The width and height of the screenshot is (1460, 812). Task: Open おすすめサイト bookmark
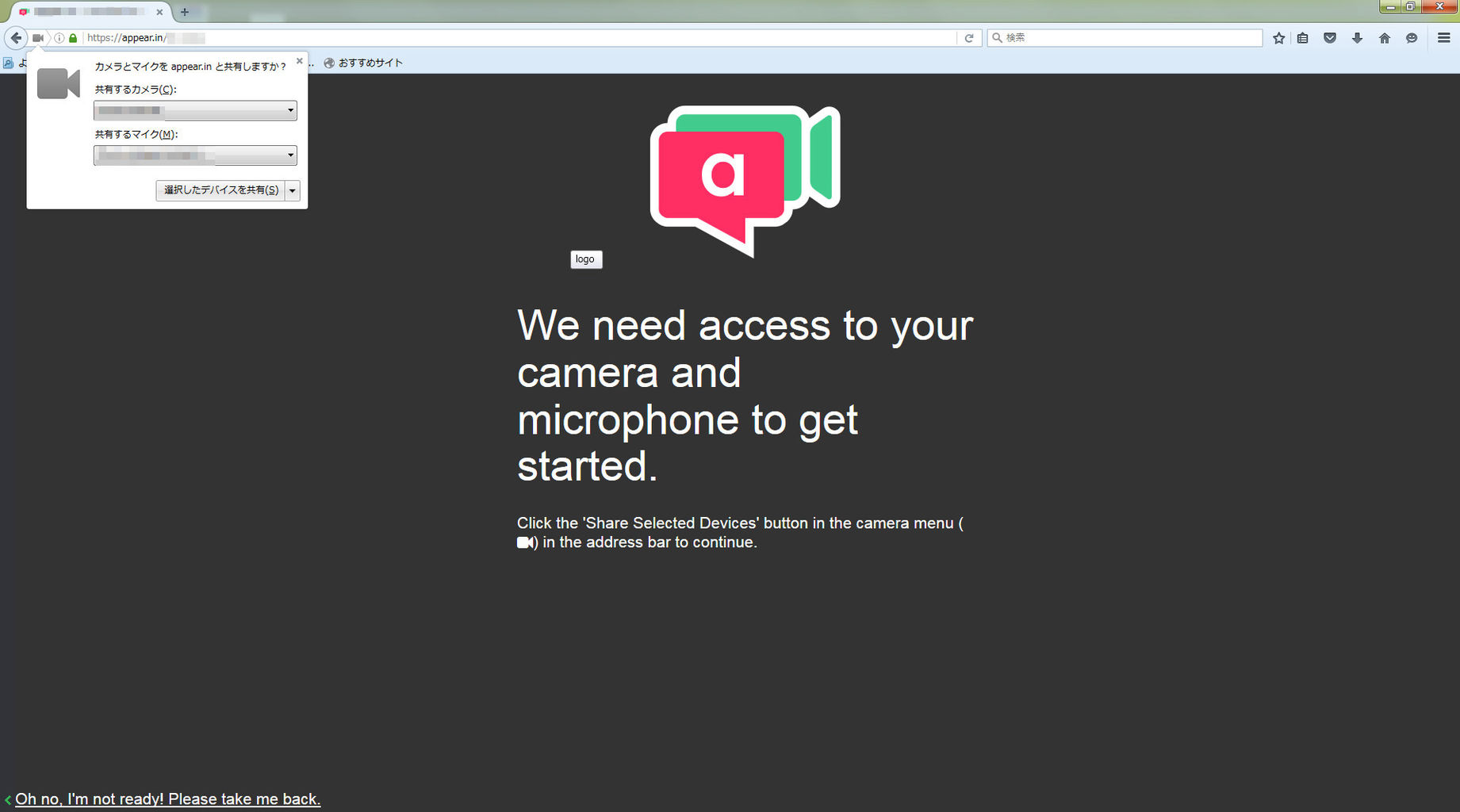point(363,63)
